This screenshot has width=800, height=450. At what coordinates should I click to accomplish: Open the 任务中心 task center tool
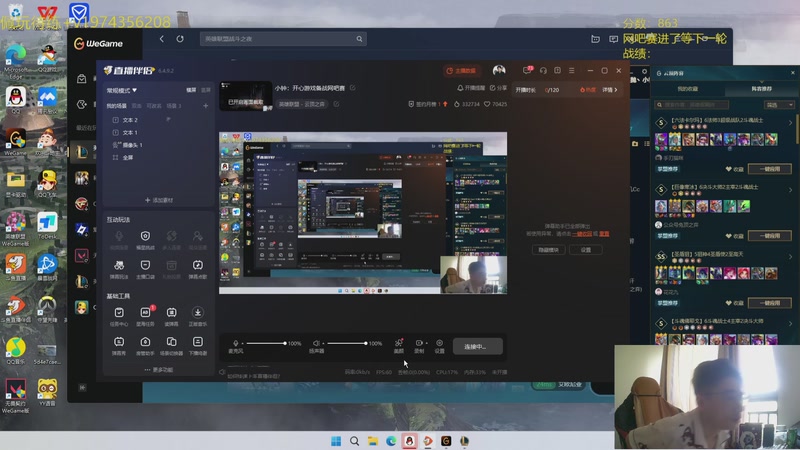(119, 316)
